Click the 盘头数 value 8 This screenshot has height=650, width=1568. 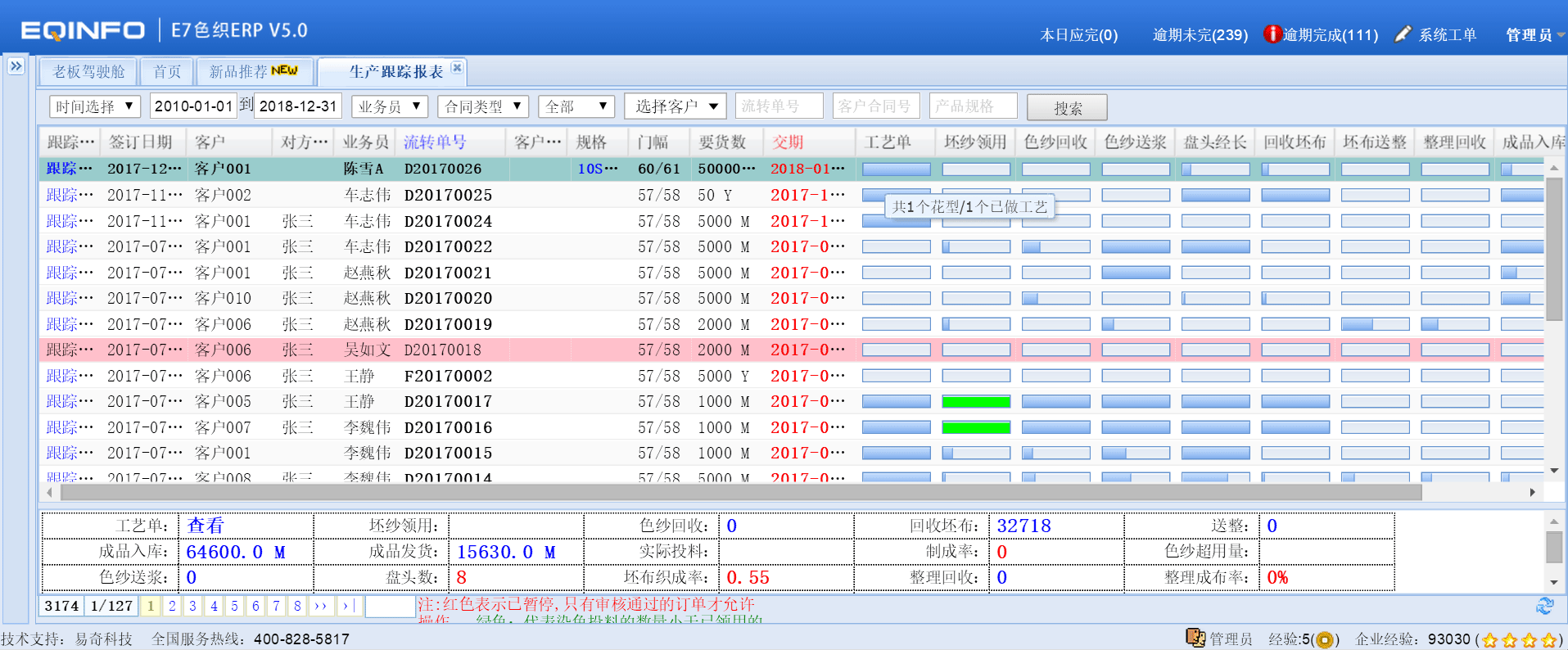(x=461, y=577)
